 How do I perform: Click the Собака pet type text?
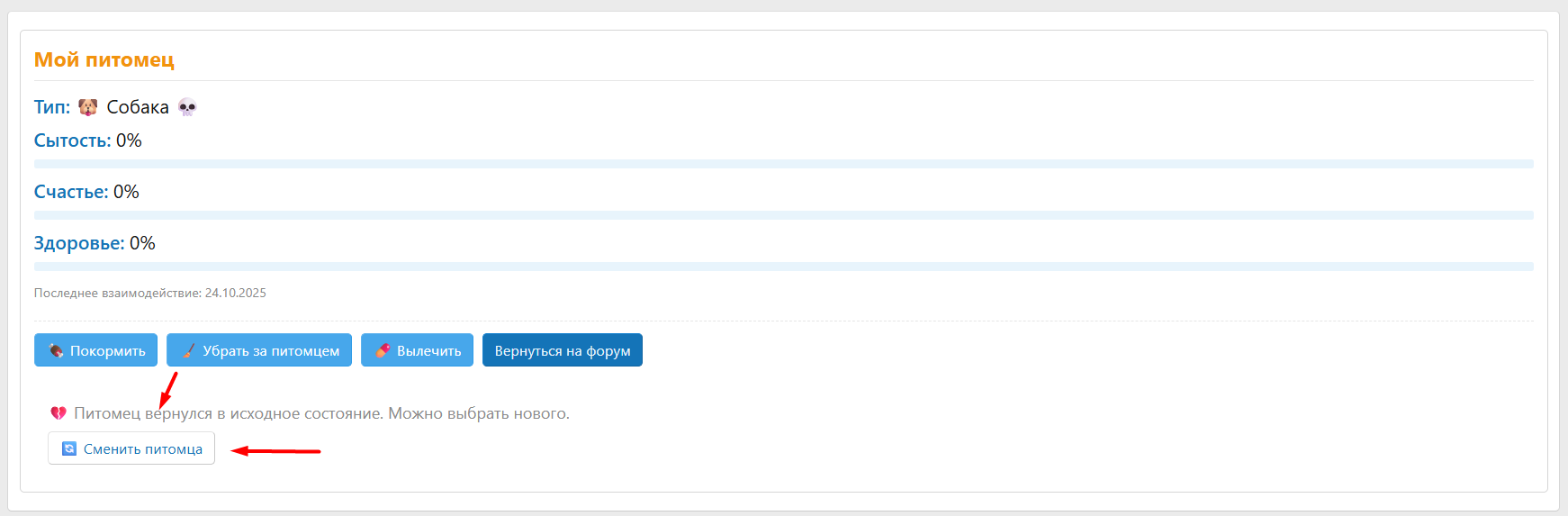coord(138,107)
